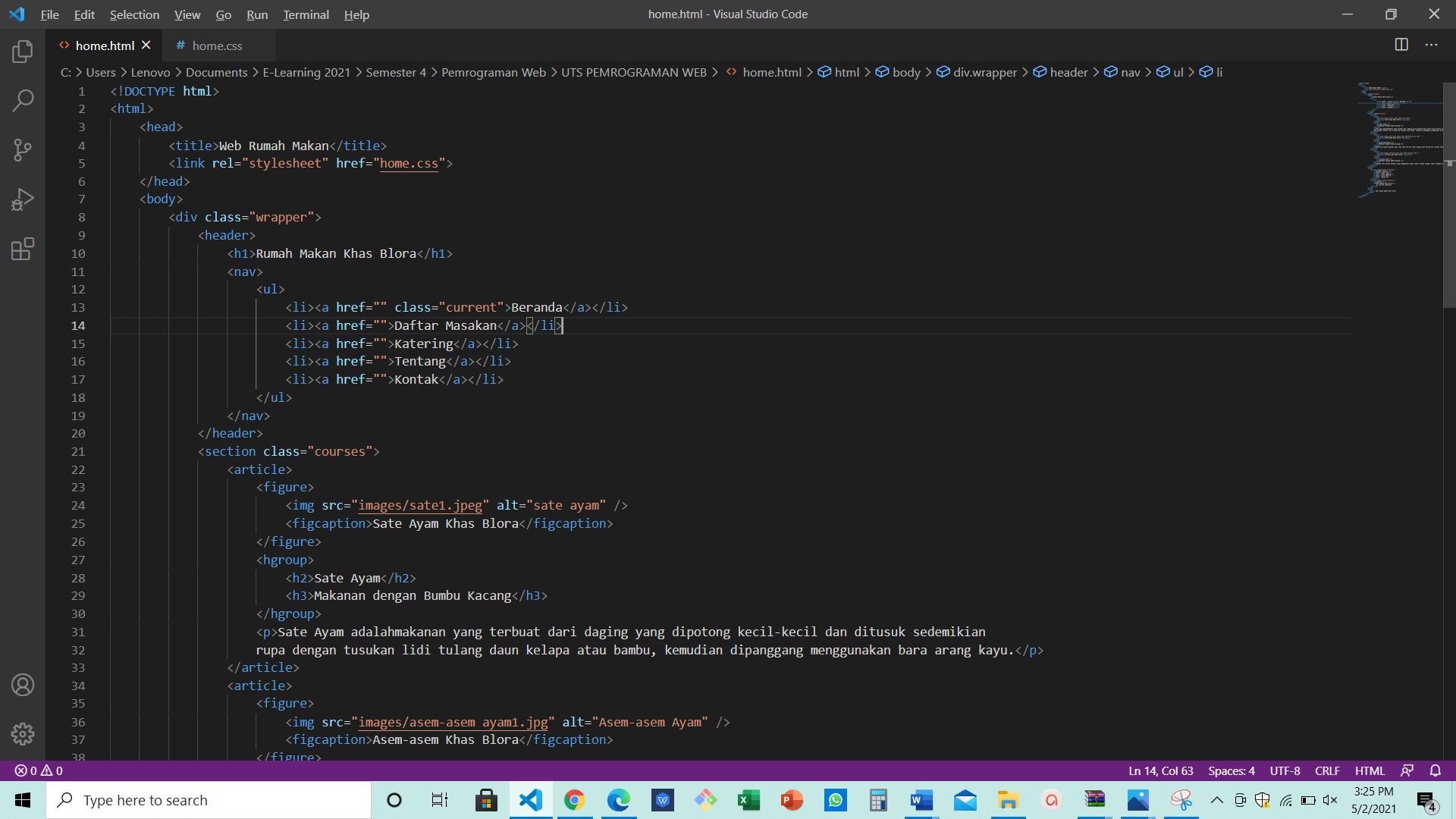Open the Terminal menu
The height and width of the screenshot is (819, 1456).
click(306, 14)
